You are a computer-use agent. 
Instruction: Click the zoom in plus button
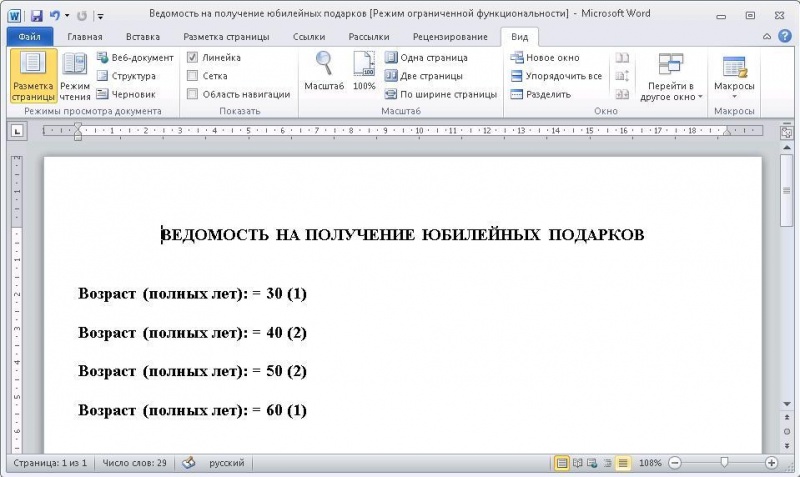pos(771,463)
